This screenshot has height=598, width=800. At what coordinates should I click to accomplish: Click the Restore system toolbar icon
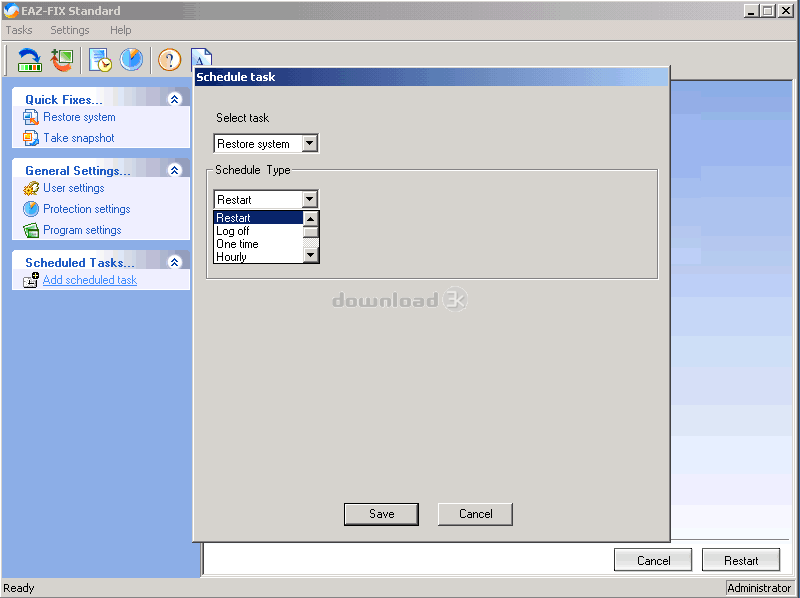point(30,60)
